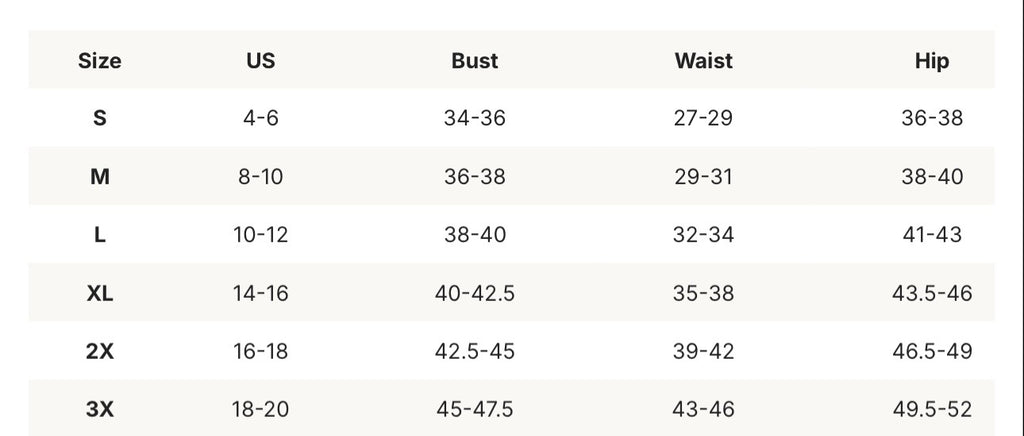Click the Hip column header

932,61
